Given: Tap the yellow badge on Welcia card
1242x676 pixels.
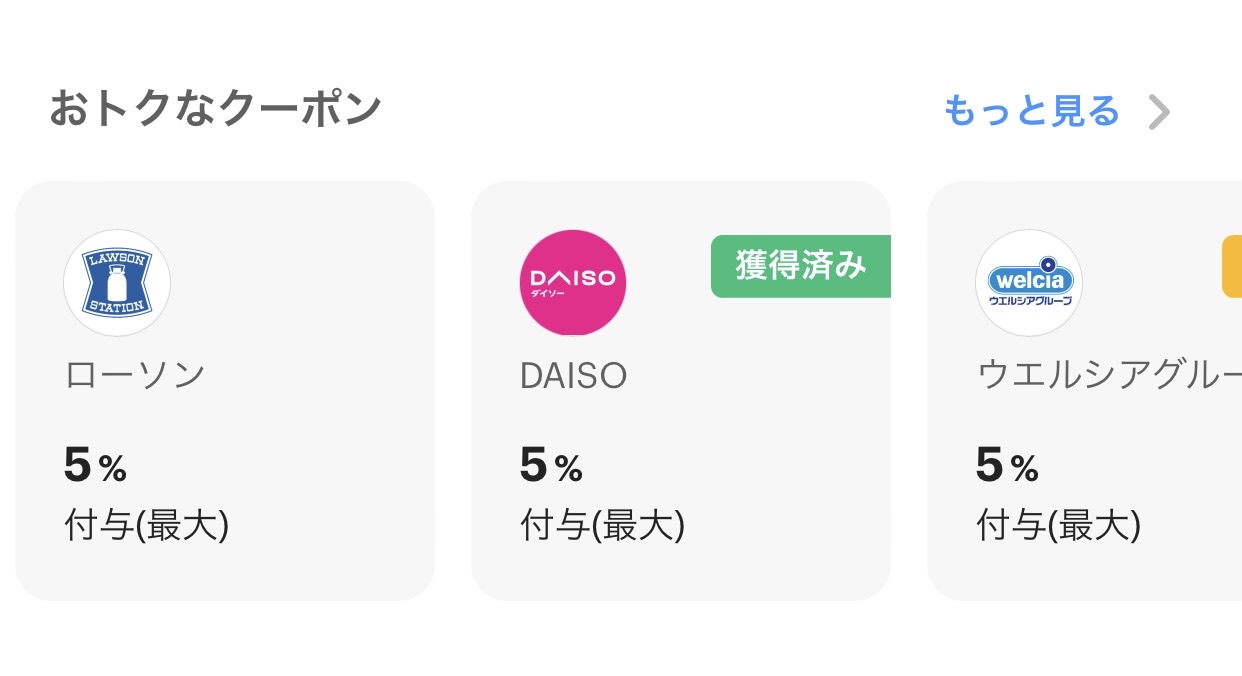Looking at the screenshot, I should pos(1232,266).
